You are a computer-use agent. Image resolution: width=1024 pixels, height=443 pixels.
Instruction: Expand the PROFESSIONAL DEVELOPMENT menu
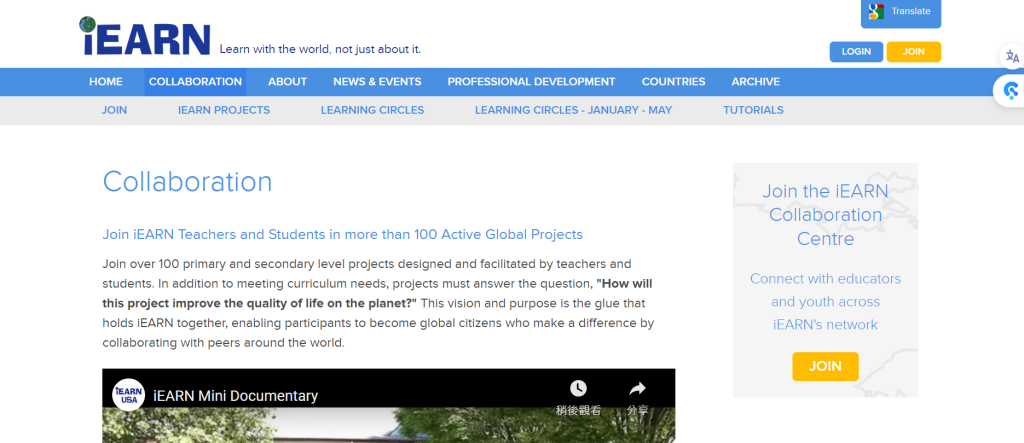pyautogui.click(x=531, y=82)
